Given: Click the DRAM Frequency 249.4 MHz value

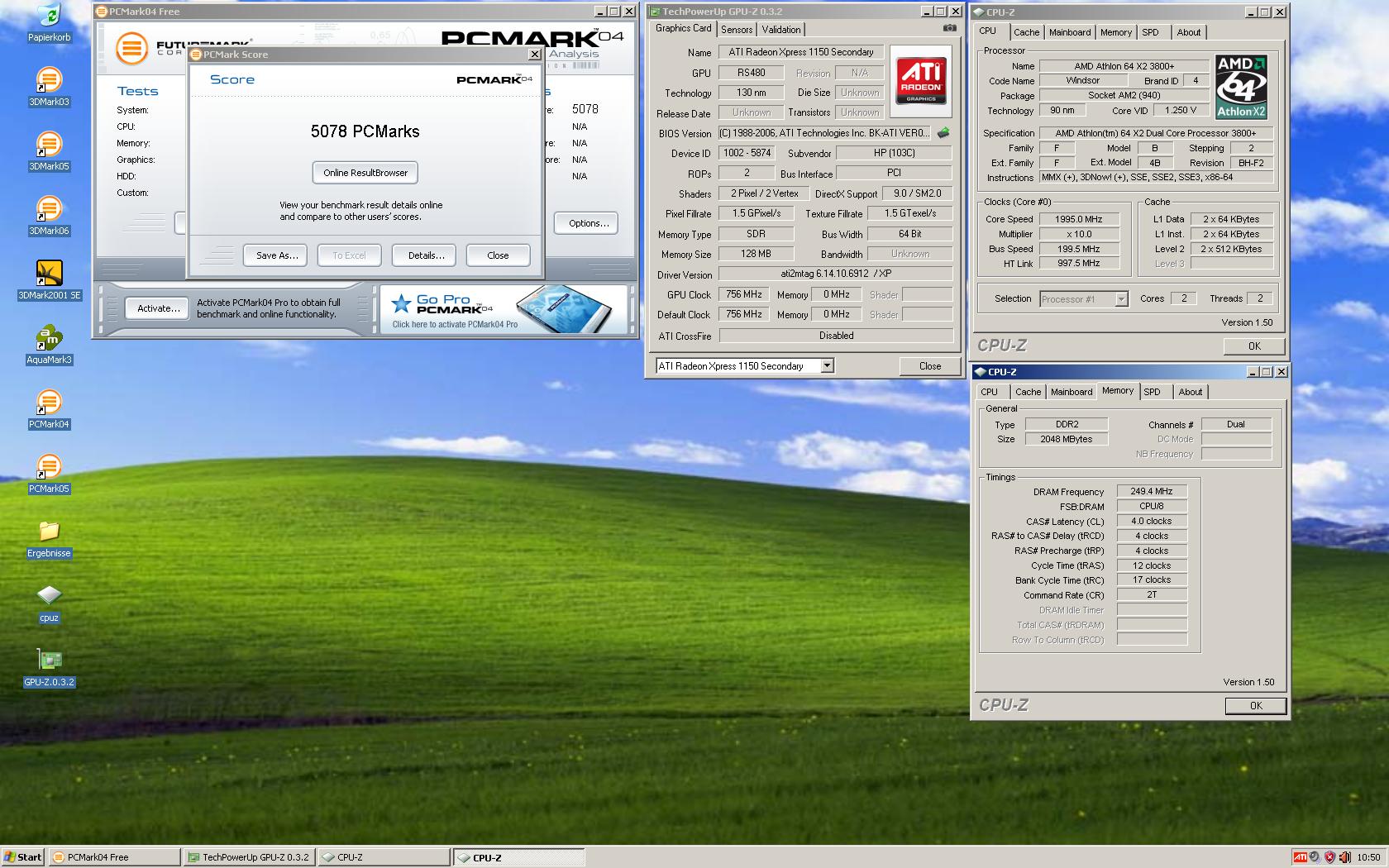Looking at the screenshot, I should (1152, 491).
